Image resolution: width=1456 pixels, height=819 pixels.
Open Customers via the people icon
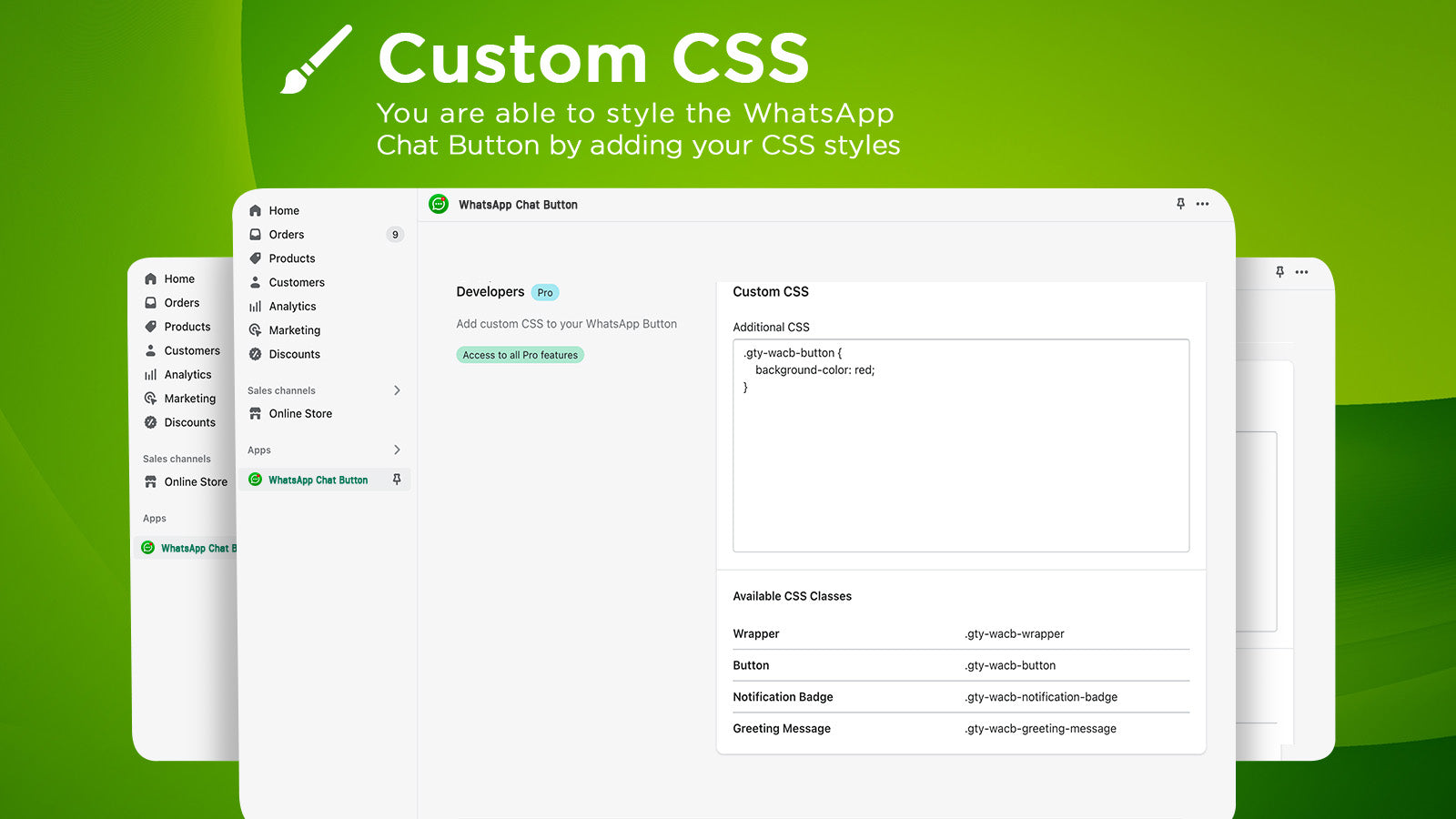256,282
